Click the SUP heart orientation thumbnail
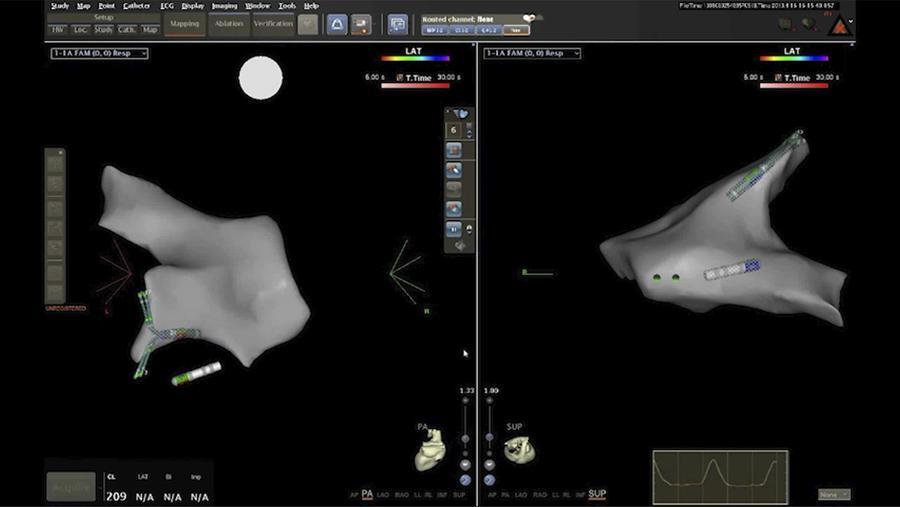Image resolution: width=900 pixels, height=507 pixels. [x=519, y=449]
